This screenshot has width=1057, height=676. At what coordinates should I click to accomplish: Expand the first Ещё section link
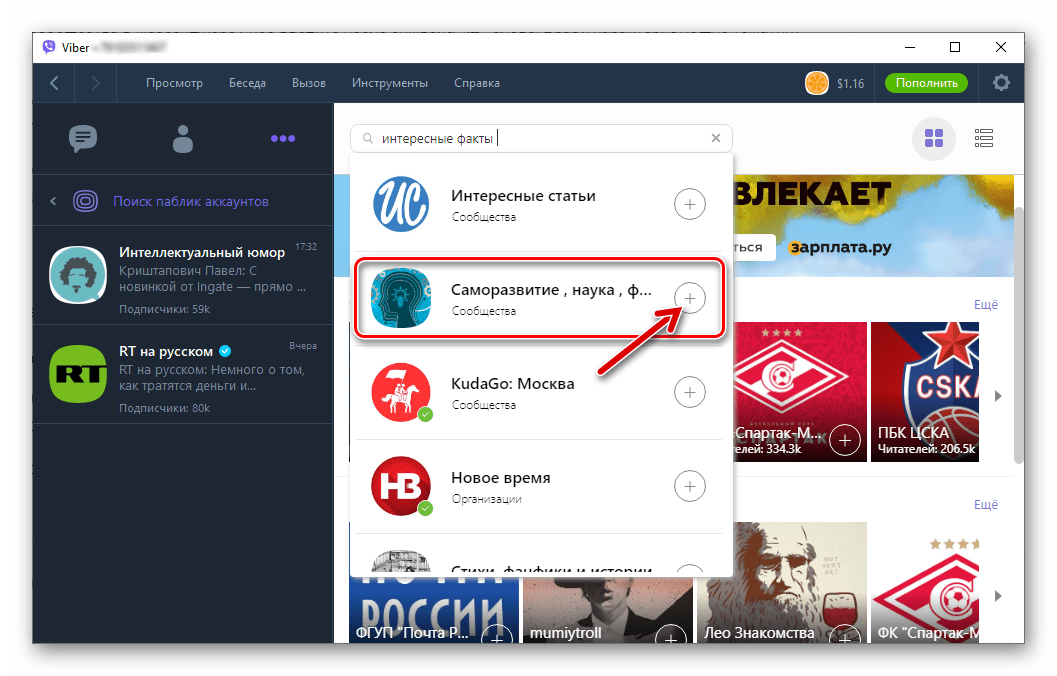(985, 305)
